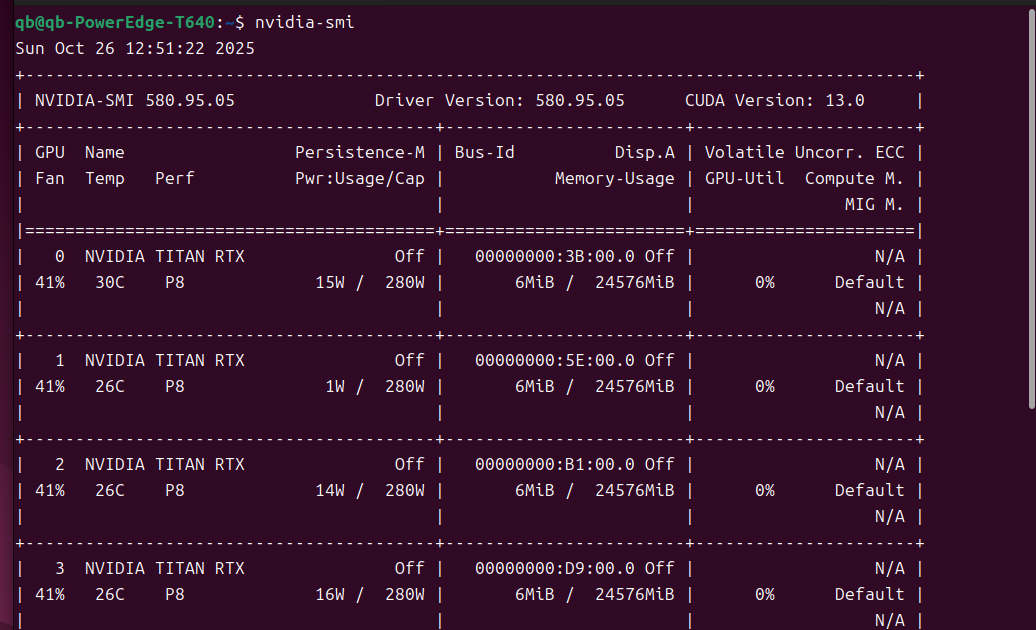Image resolution: width=1036 pixels, height=630 pixels.
Task: Click the '1W' power usage of GPU 1
Action: click(335, 386)
